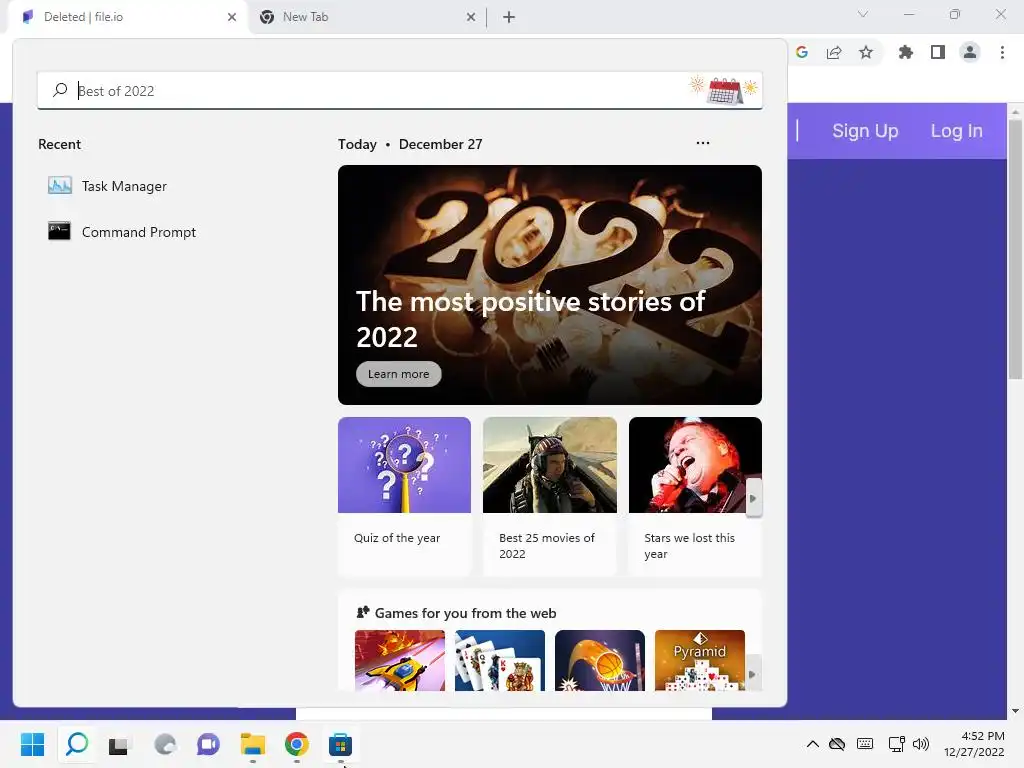Open Microsoft Store from the taskbar
Screen dimensions: 1024x768
pos(340,744)
